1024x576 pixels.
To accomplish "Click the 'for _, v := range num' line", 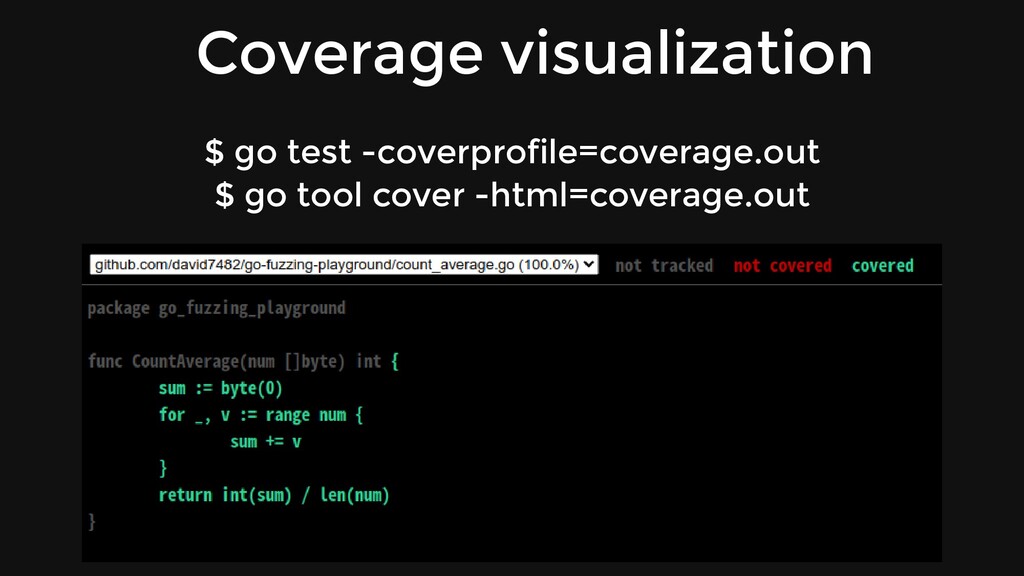I will tap(261, 415).
